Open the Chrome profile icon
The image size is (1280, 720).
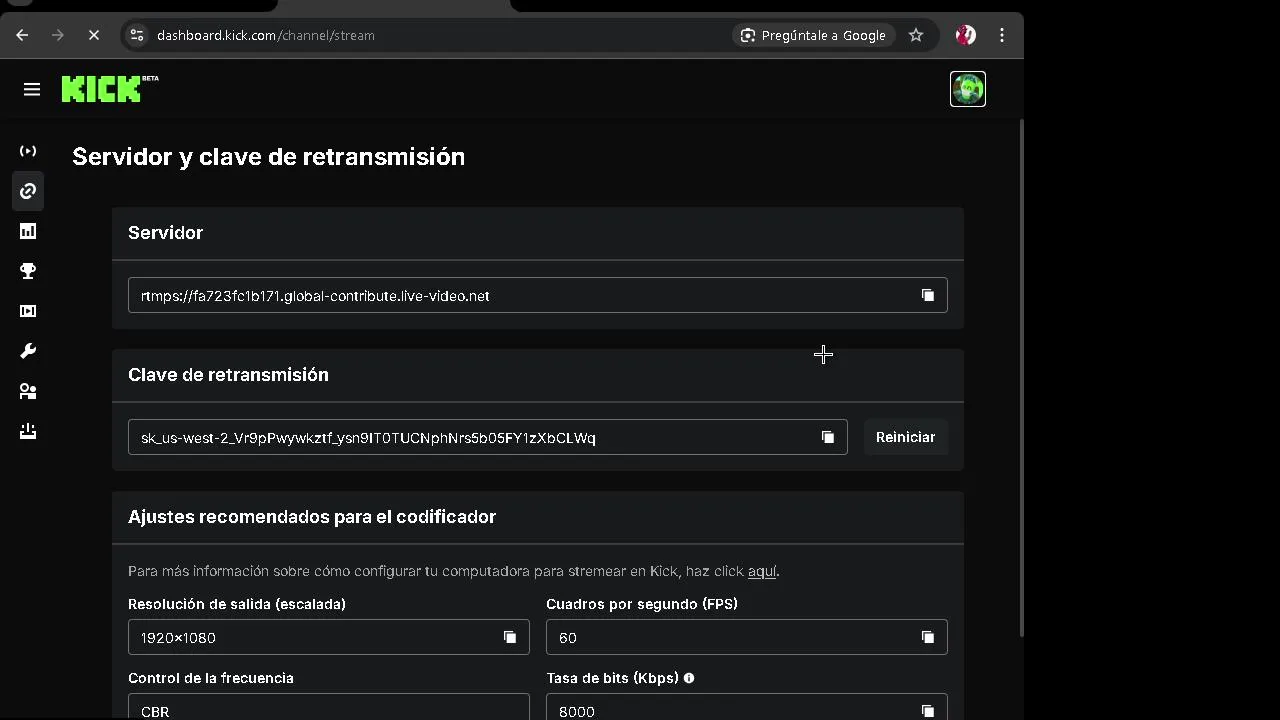coord(965,35)
